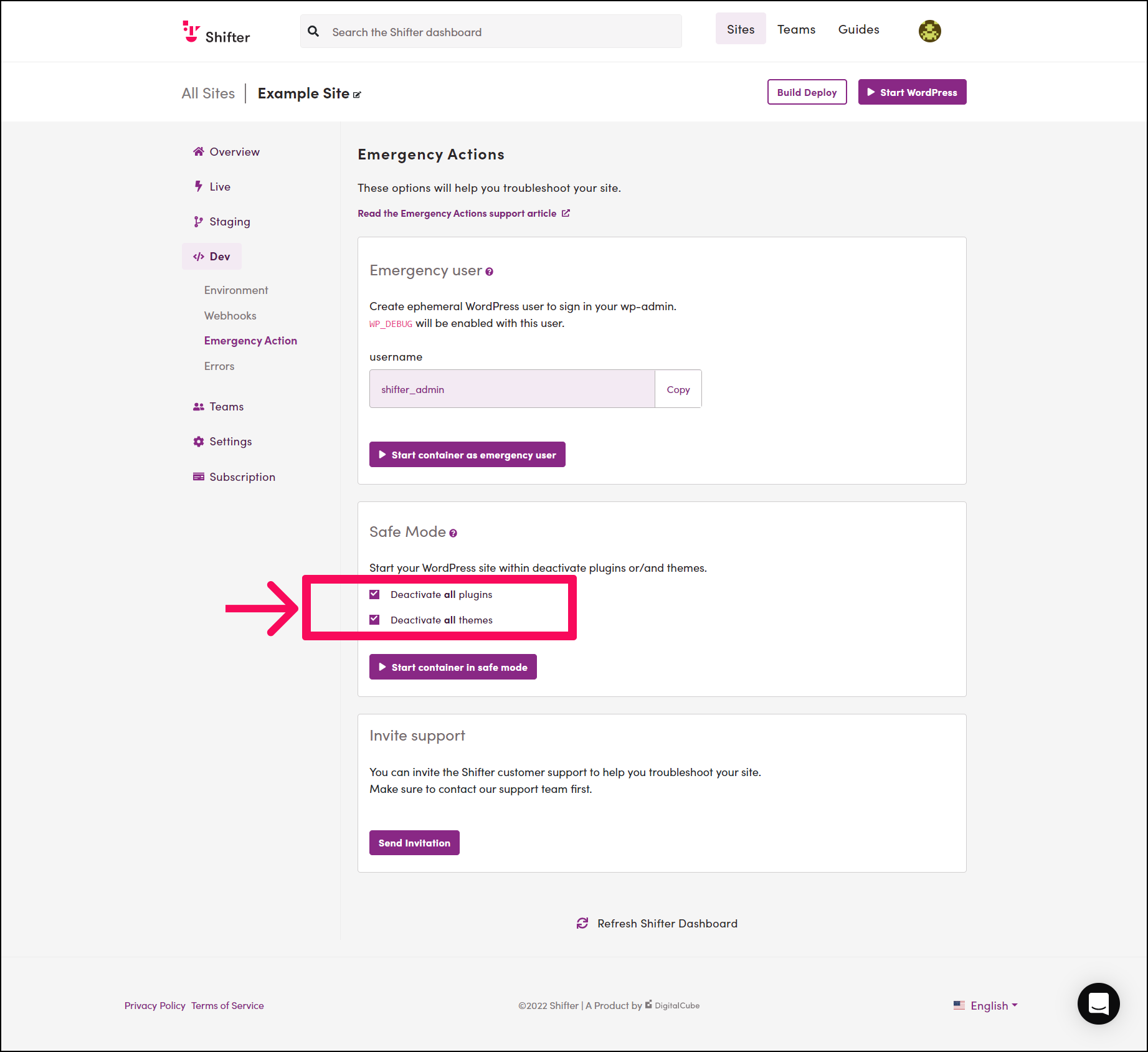Open Settings via the gear icon
This screenshot has width=1148, height=1052.
click(198, 441)
